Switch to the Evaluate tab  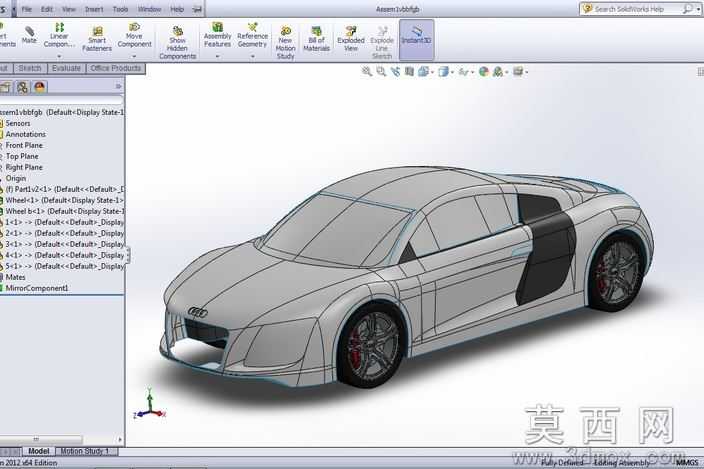point(66,68)
